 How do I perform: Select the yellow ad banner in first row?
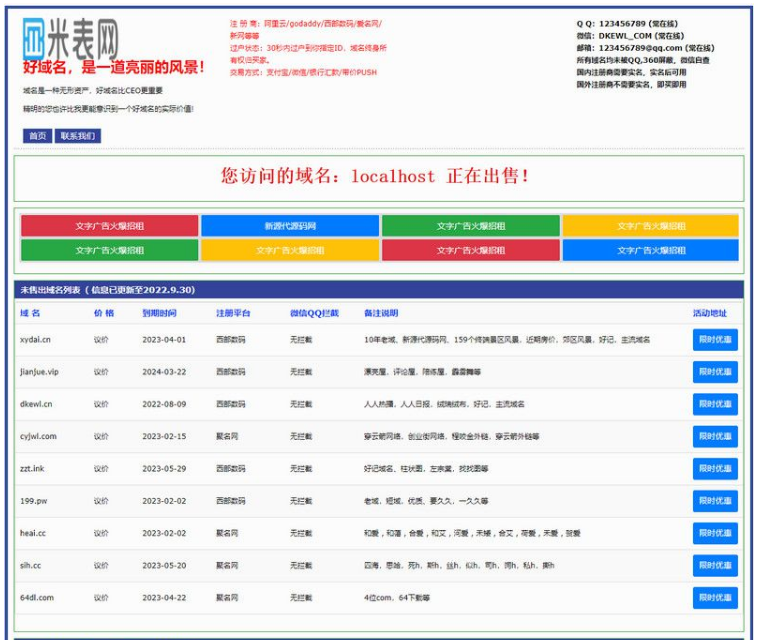pos(651,226)
